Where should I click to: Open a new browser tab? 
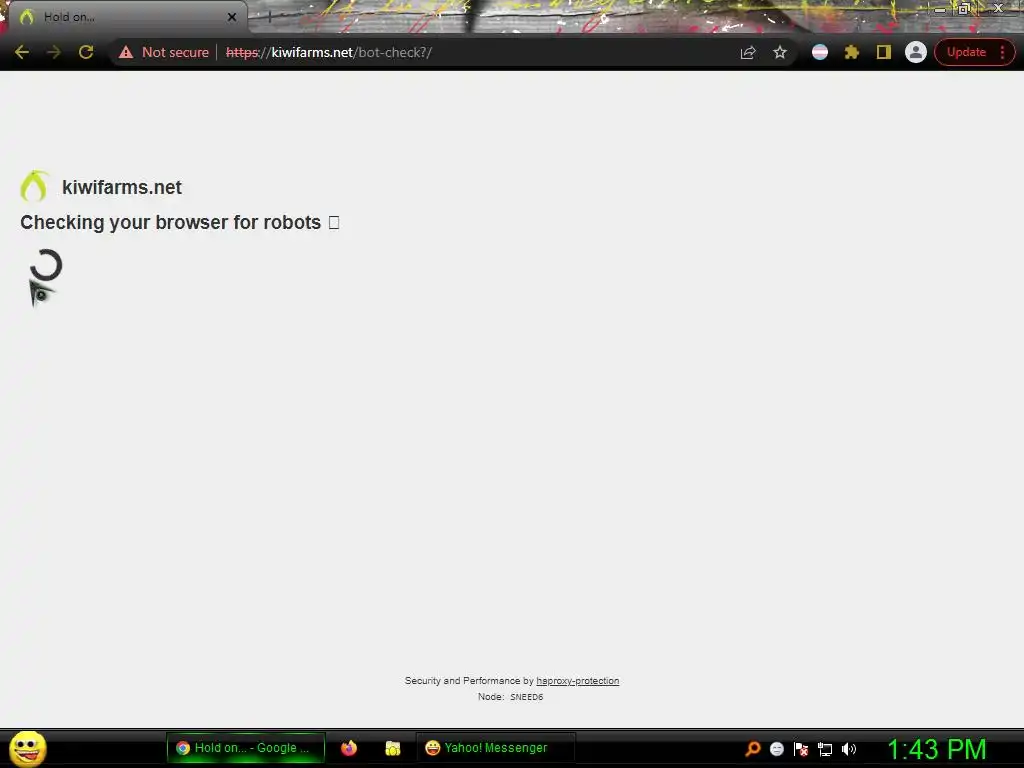pyautogui.click(x=269, y=17)
